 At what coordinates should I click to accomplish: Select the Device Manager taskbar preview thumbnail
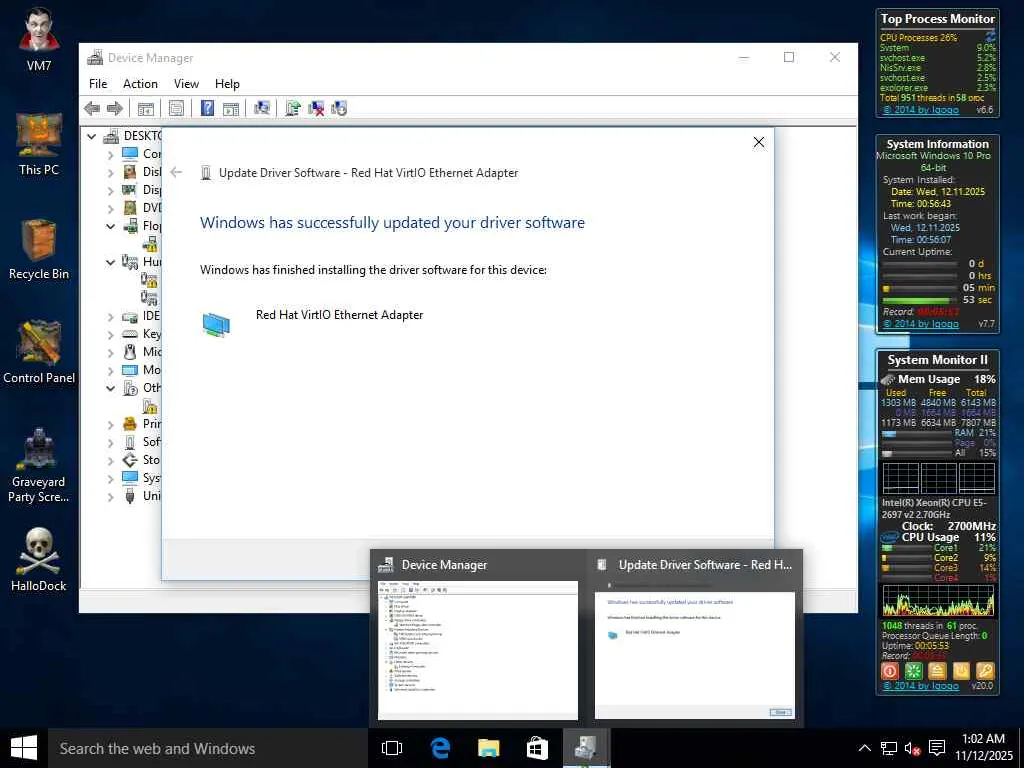click(x=478, y=650)
